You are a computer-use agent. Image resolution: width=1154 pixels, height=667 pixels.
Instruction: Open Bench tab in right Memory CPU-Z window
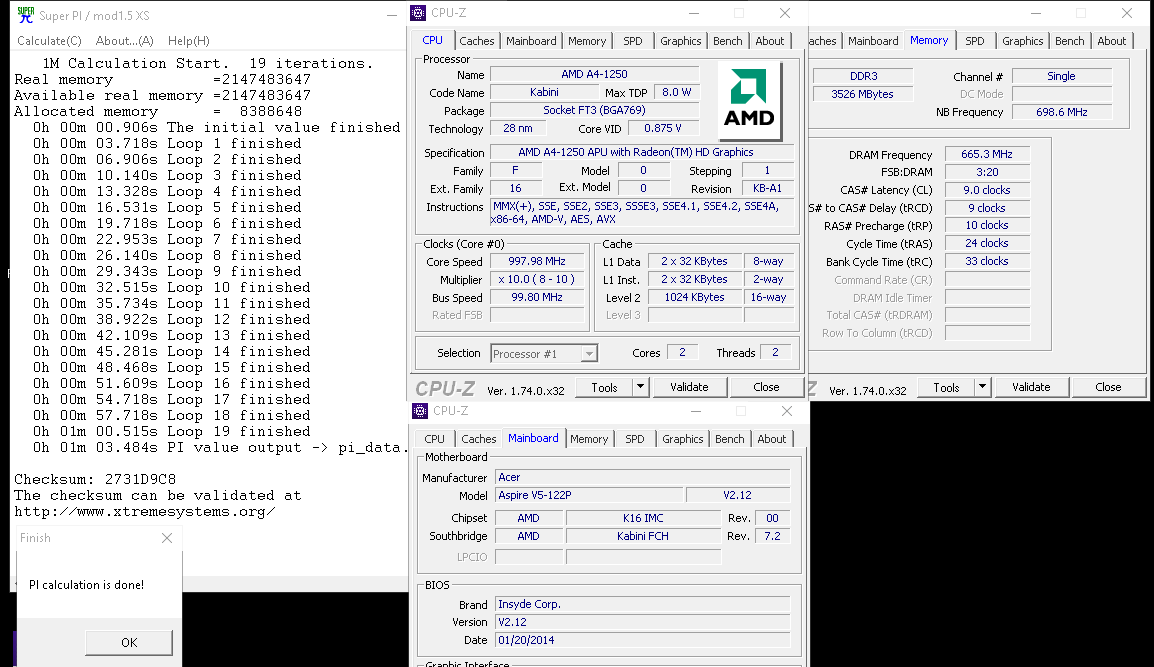1069,41
